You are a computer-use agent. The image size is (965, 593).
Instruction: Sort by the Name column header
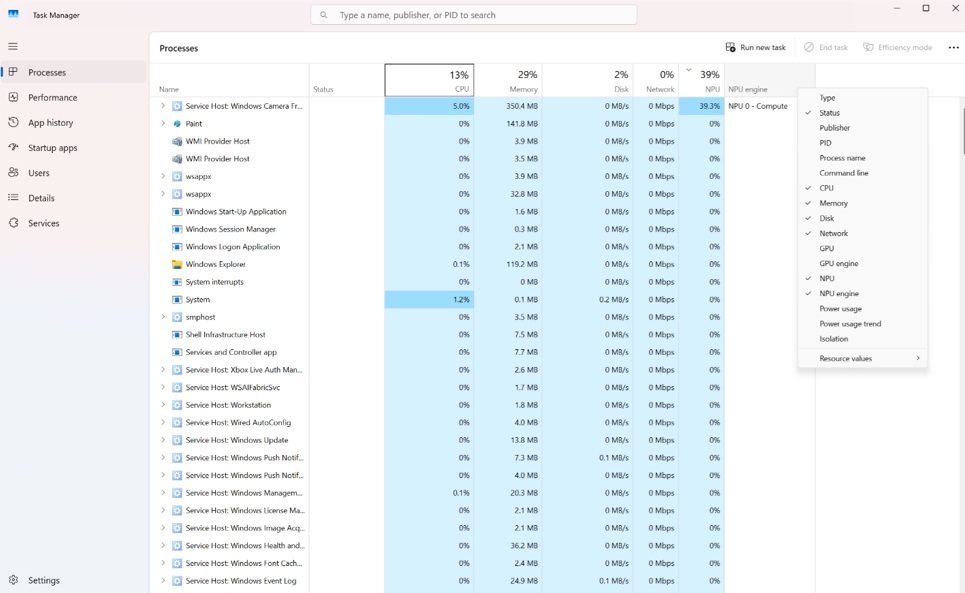[x=229, y=80]
